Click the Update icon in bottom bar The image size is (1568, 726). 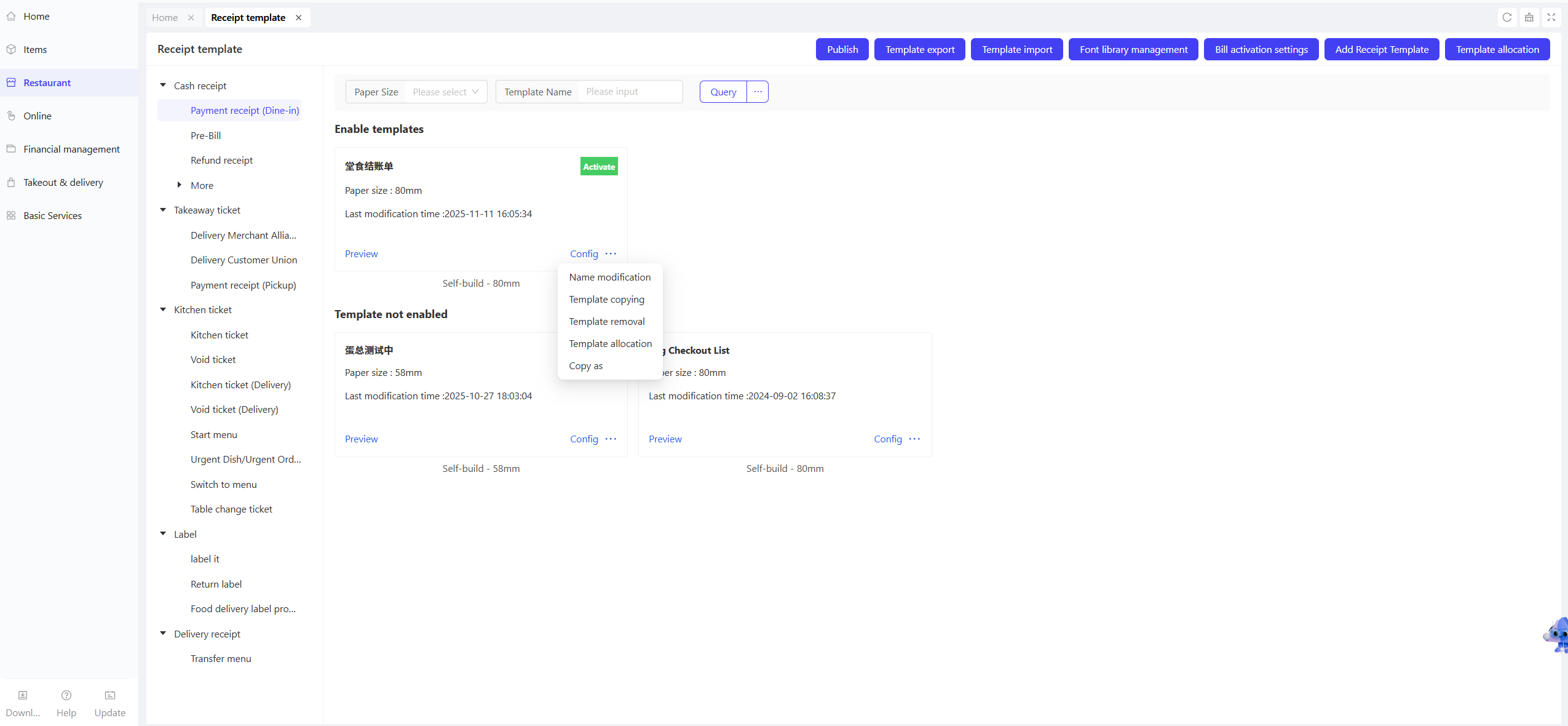(x=110, y=695)
